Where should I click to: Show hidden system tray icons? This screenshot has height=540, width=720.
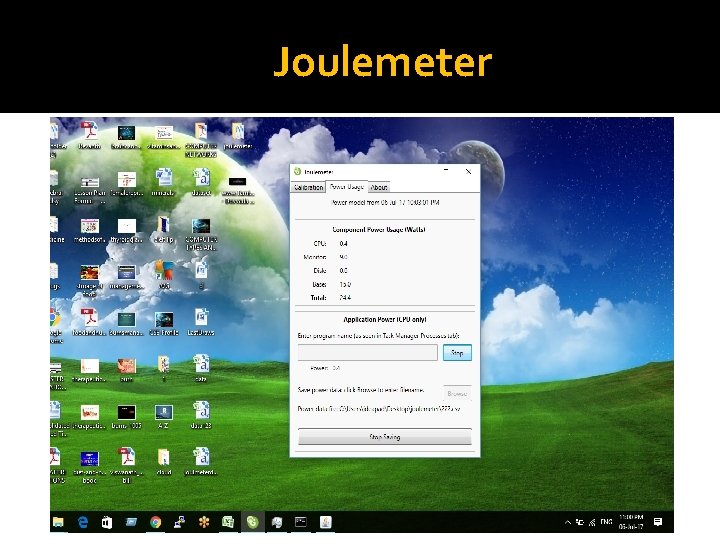pyautogui.click(x=568, y=522)
